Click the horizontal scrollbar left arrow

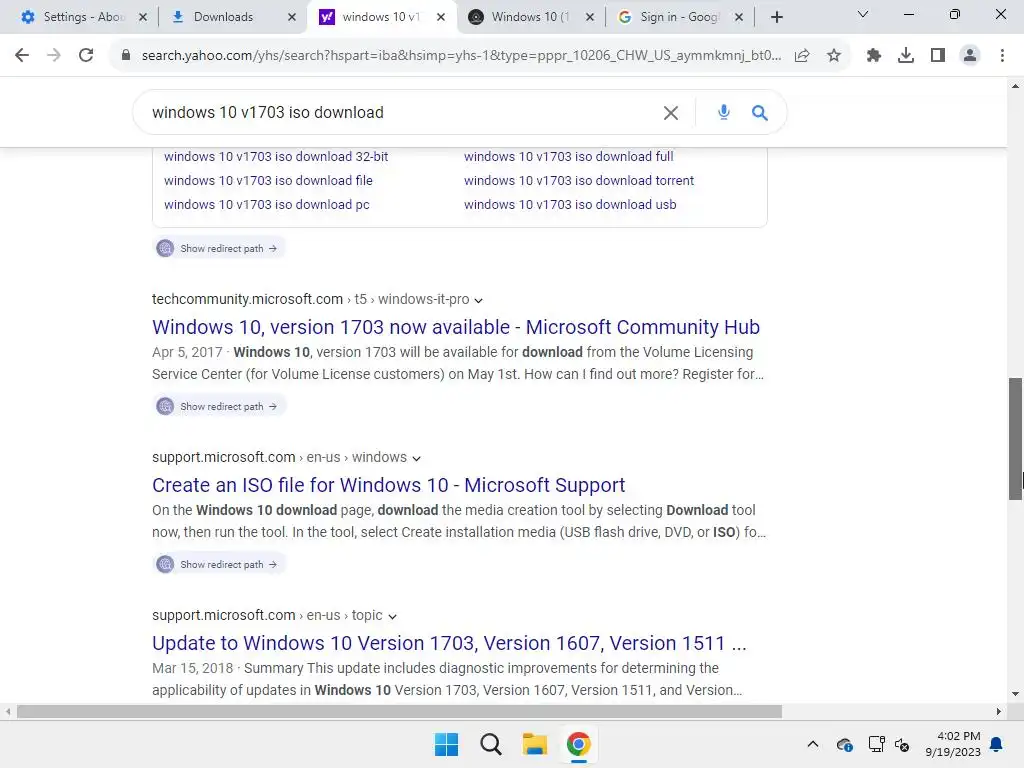[8, 712]
